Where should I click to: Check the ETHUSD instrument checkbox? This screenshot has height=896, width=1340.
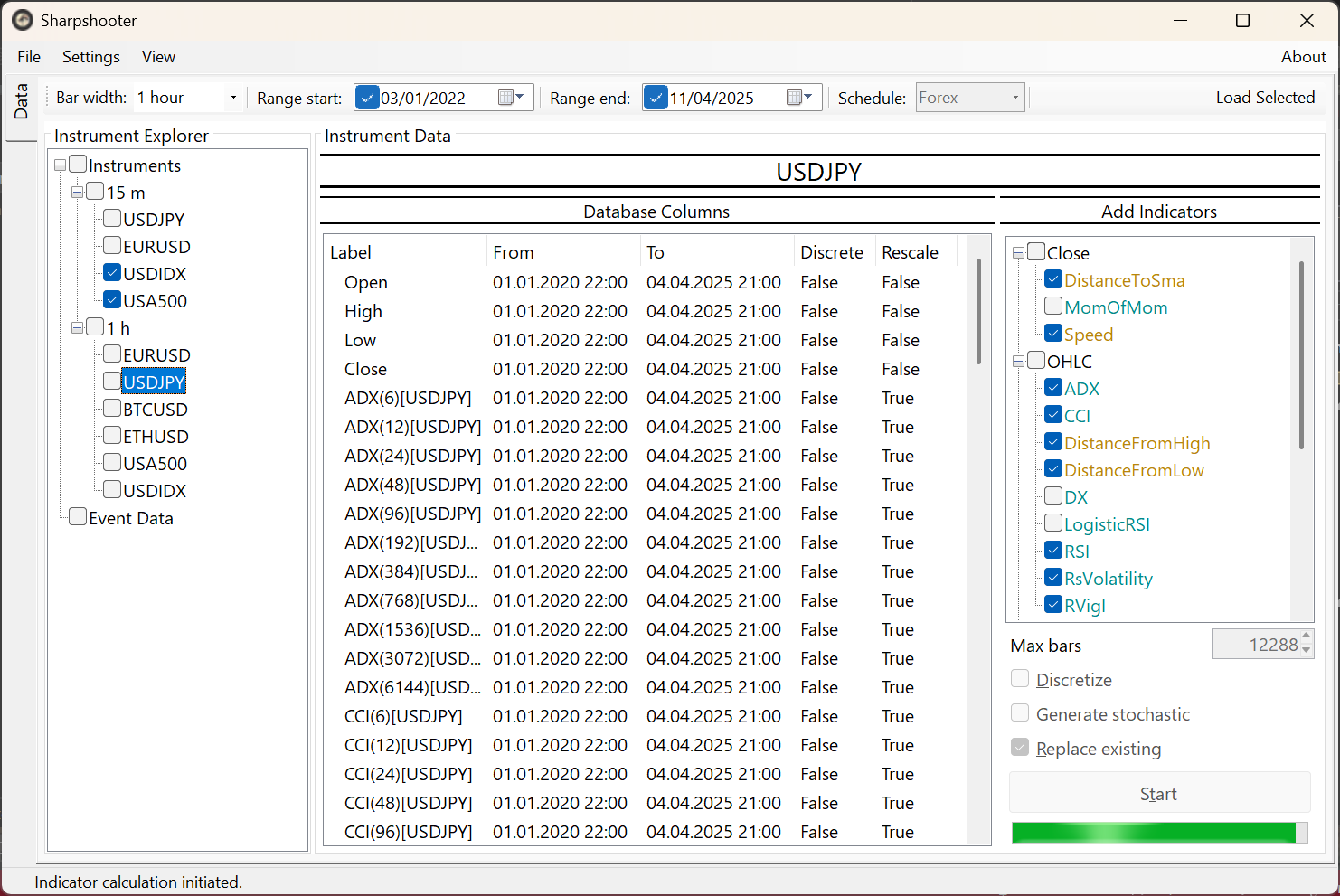tap(112, 435)
